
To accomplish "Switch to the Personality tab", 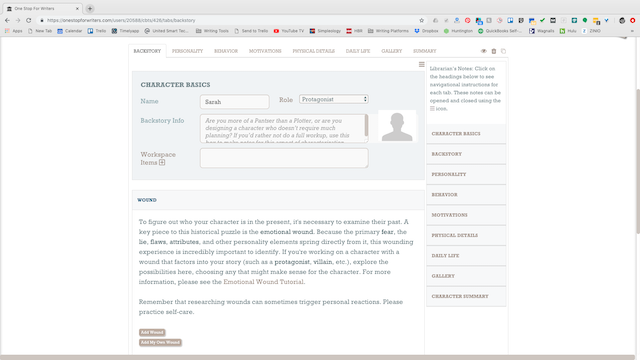I will point(187,51).
